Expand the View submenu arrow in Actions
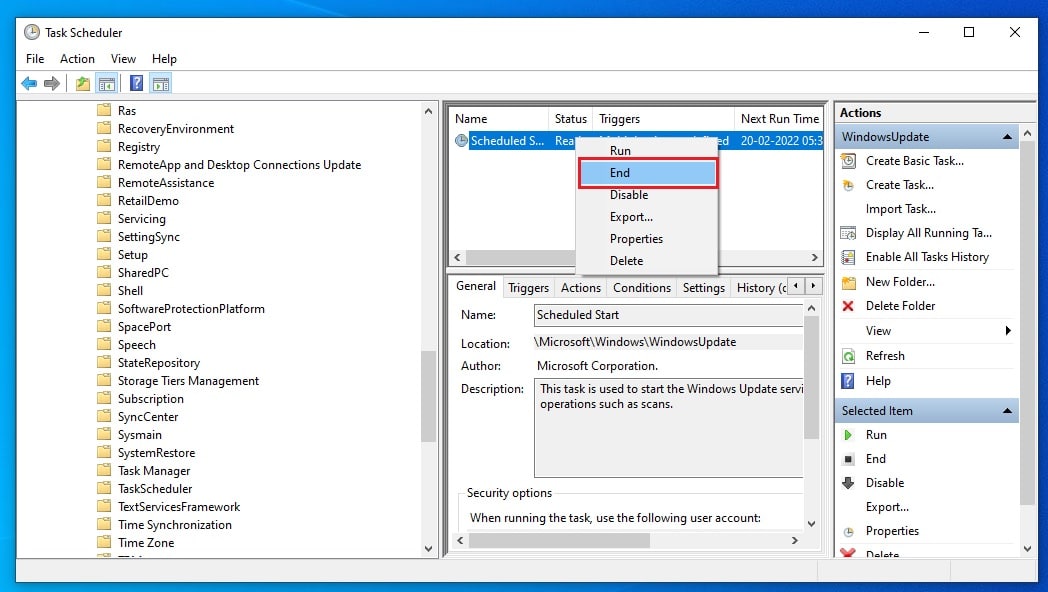Viewport: 1048px width, 592px height. coord(1008,331)
